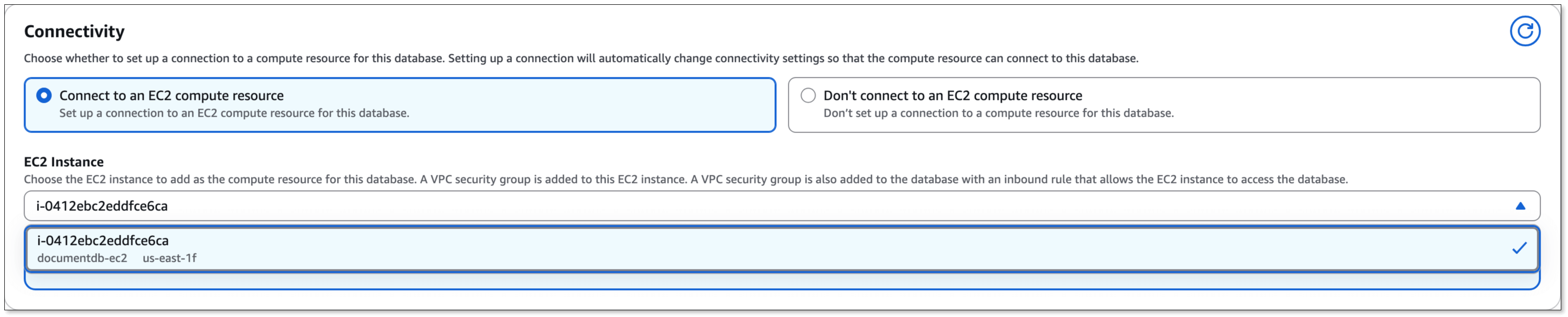
Task: Click the "EC2 Instance" field label
Action: pos(63,162)
